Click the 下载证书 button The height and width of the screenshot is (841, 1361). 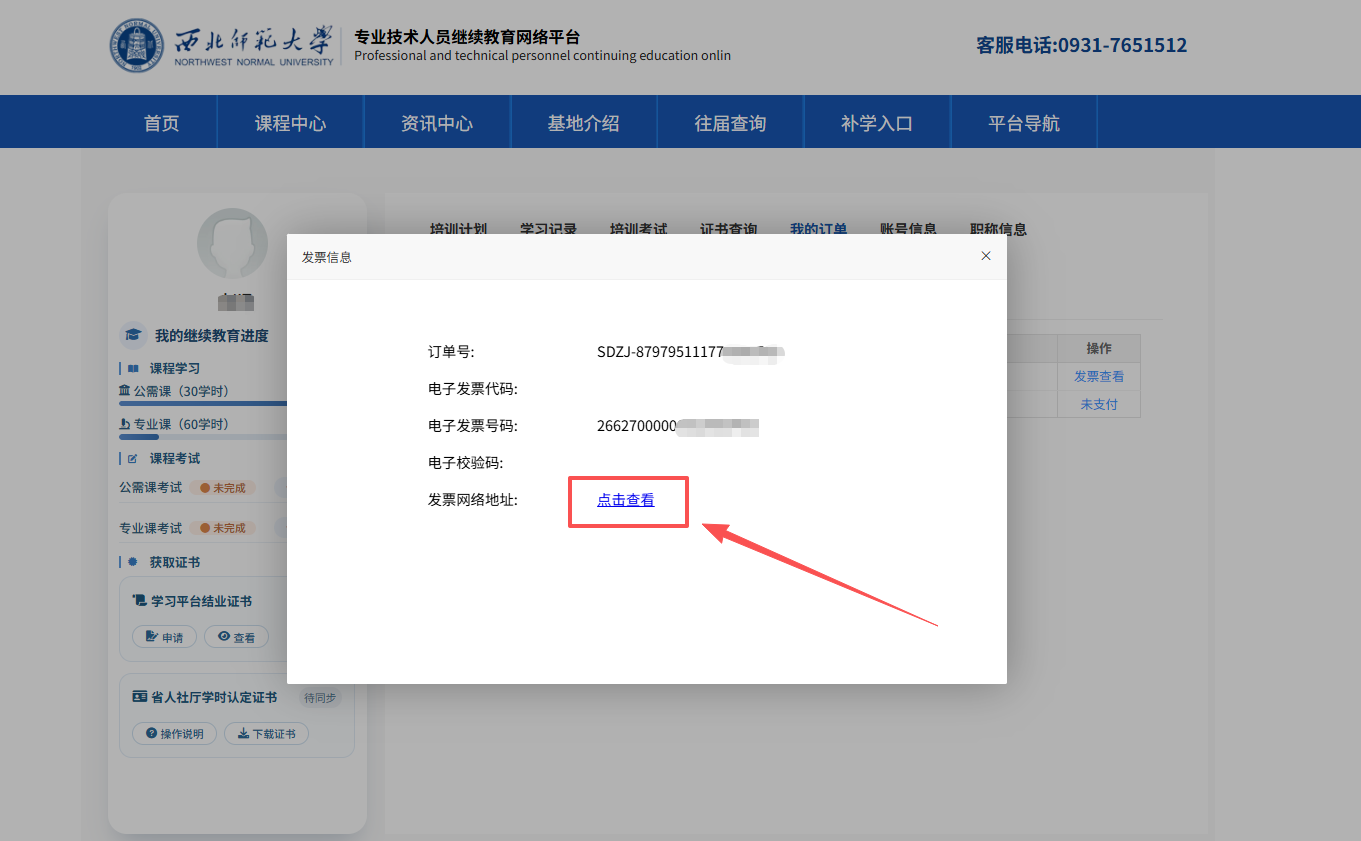click(x=266, y=734)
